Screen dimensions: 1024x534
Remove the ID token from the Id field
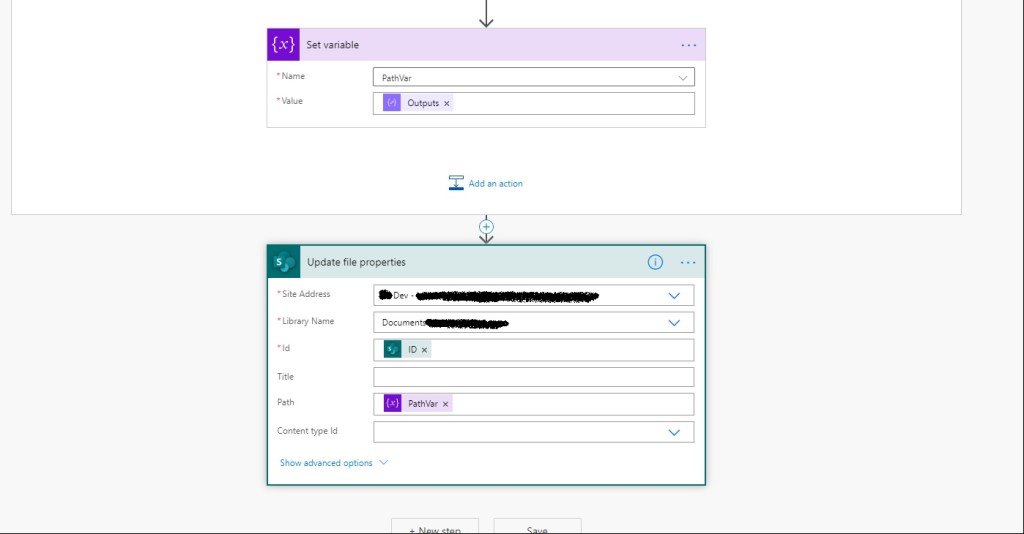coord(424,350)
